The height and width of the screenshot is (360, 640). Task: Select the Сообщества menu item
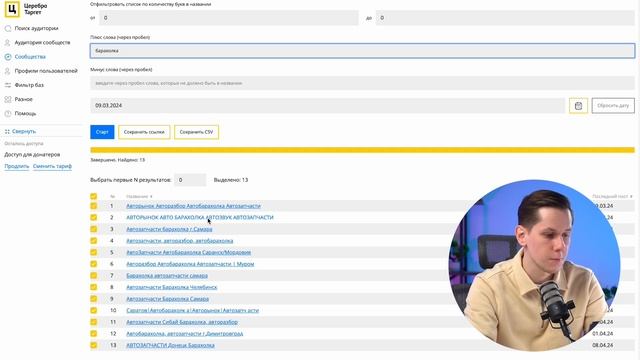click(x=30, y=57)
